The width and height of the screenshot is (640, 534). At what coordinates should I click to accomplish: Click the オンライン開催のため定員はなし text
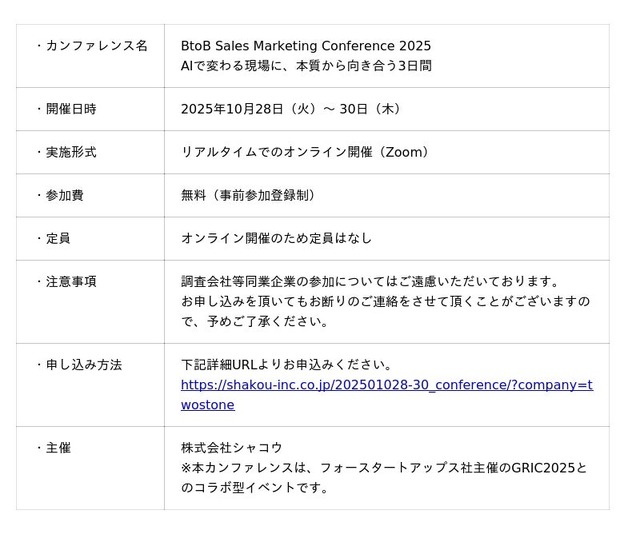(276, 238)
